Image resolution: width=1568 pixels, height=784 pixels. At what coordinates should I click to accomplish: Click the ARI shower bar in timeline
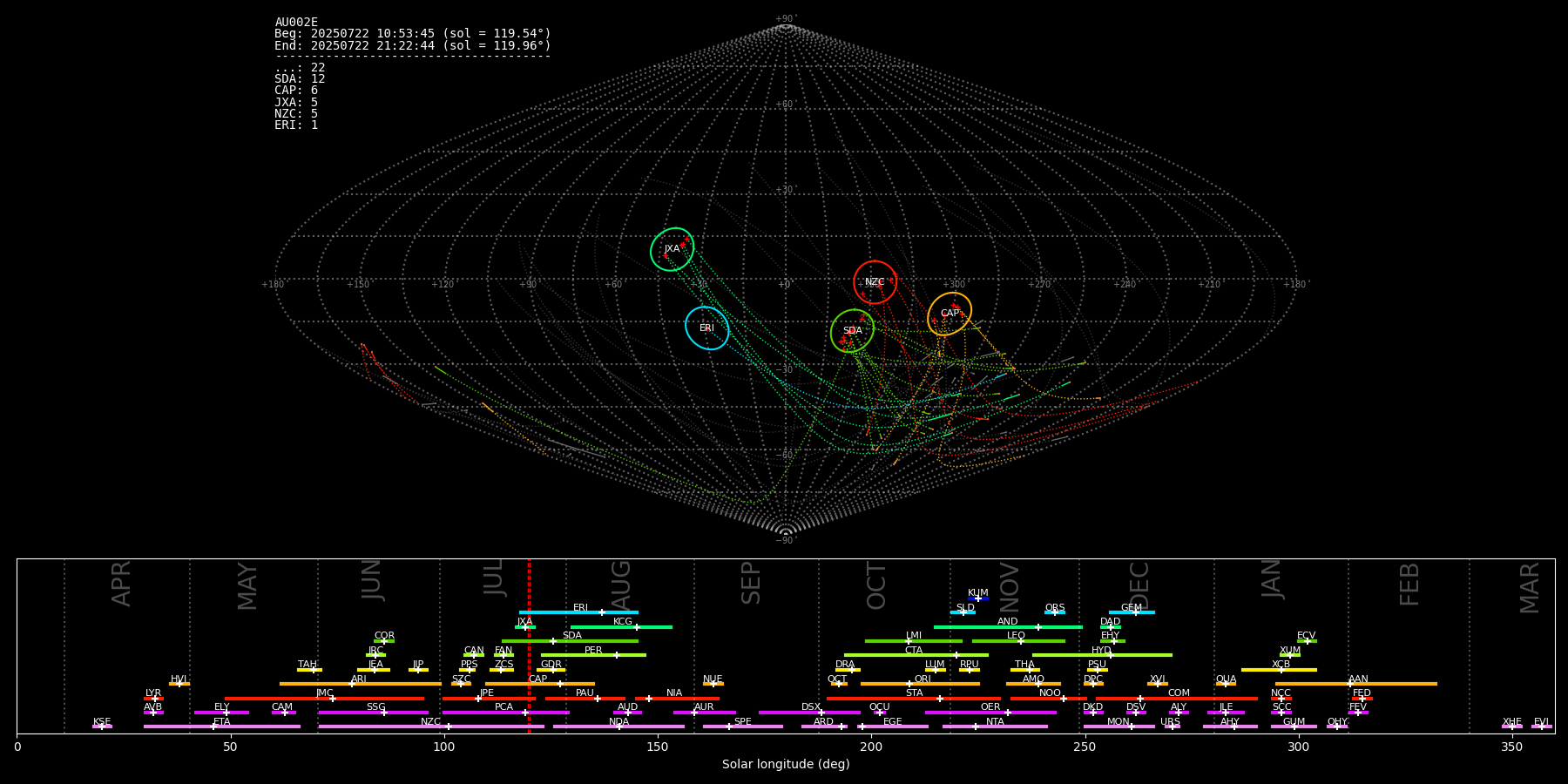(361, 684)
